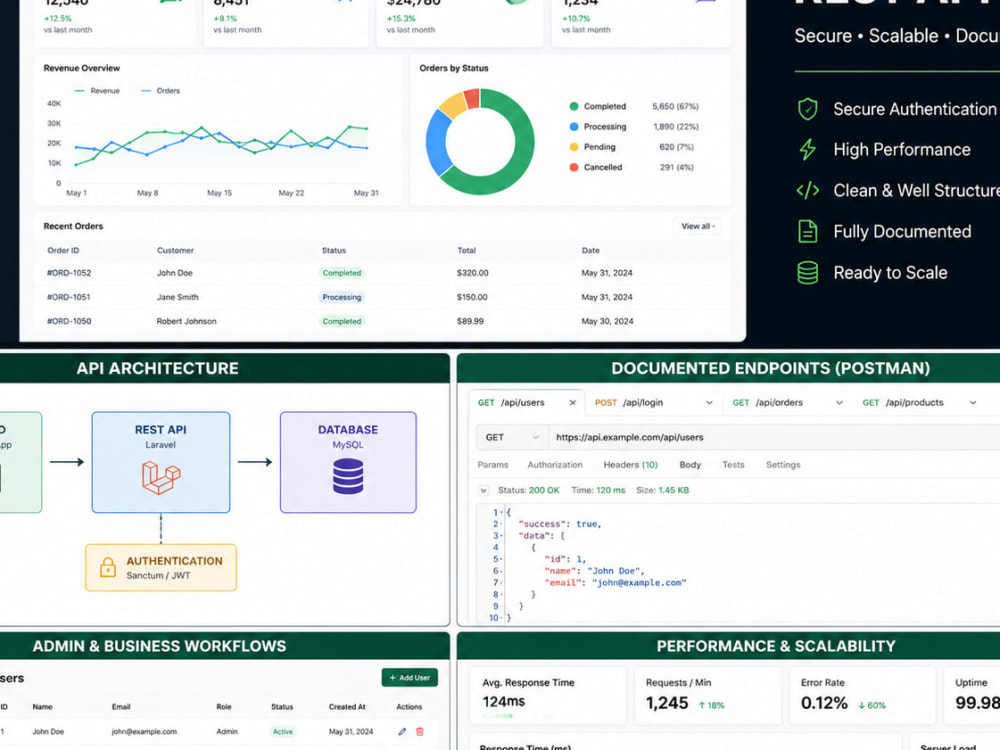Click the $320.00 total value
The width and height of the screenshot is (1000, 750).
(473, 273)
